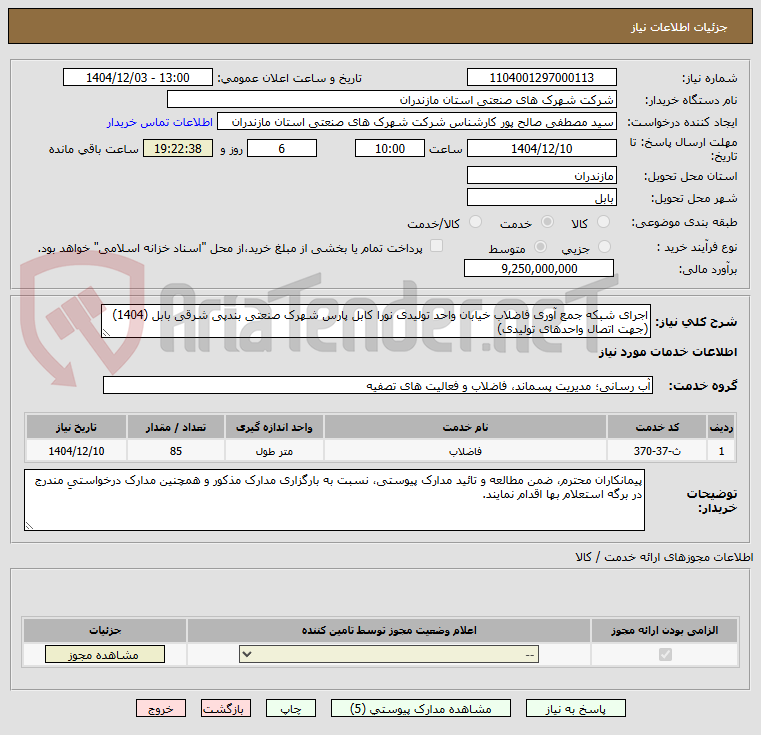Click the remaining time field 19:22:38
Image resolution: width=761 pixels, height=735 pixels.
(178, 149)
